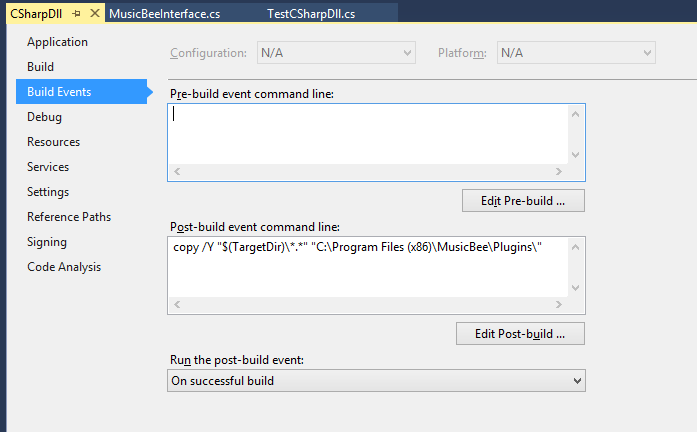Select the Debug properties page
Screen dimensions: 697x432
click(44, 117)
